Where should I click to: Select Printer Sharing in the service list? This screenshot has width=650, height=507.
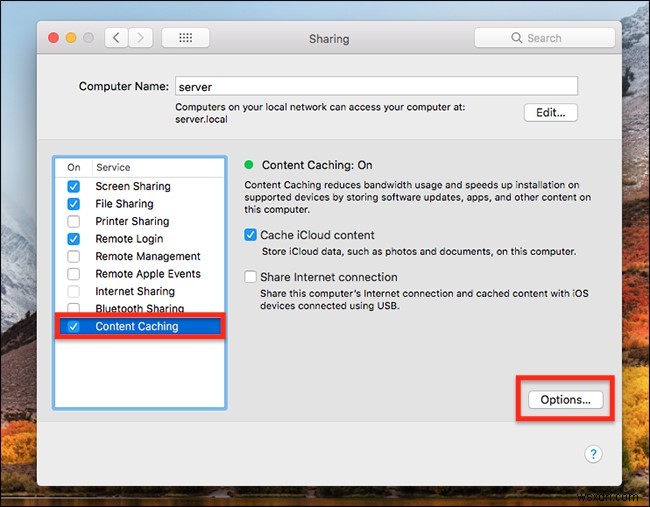[x=132, y=221]
